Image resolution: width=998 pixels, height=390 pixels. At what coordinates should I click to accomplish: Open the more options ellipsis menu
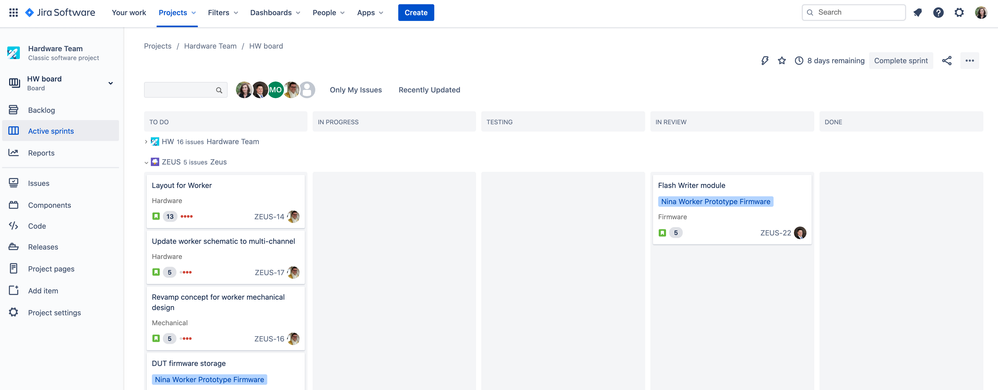pyautogui.click(x=969, y=60)
